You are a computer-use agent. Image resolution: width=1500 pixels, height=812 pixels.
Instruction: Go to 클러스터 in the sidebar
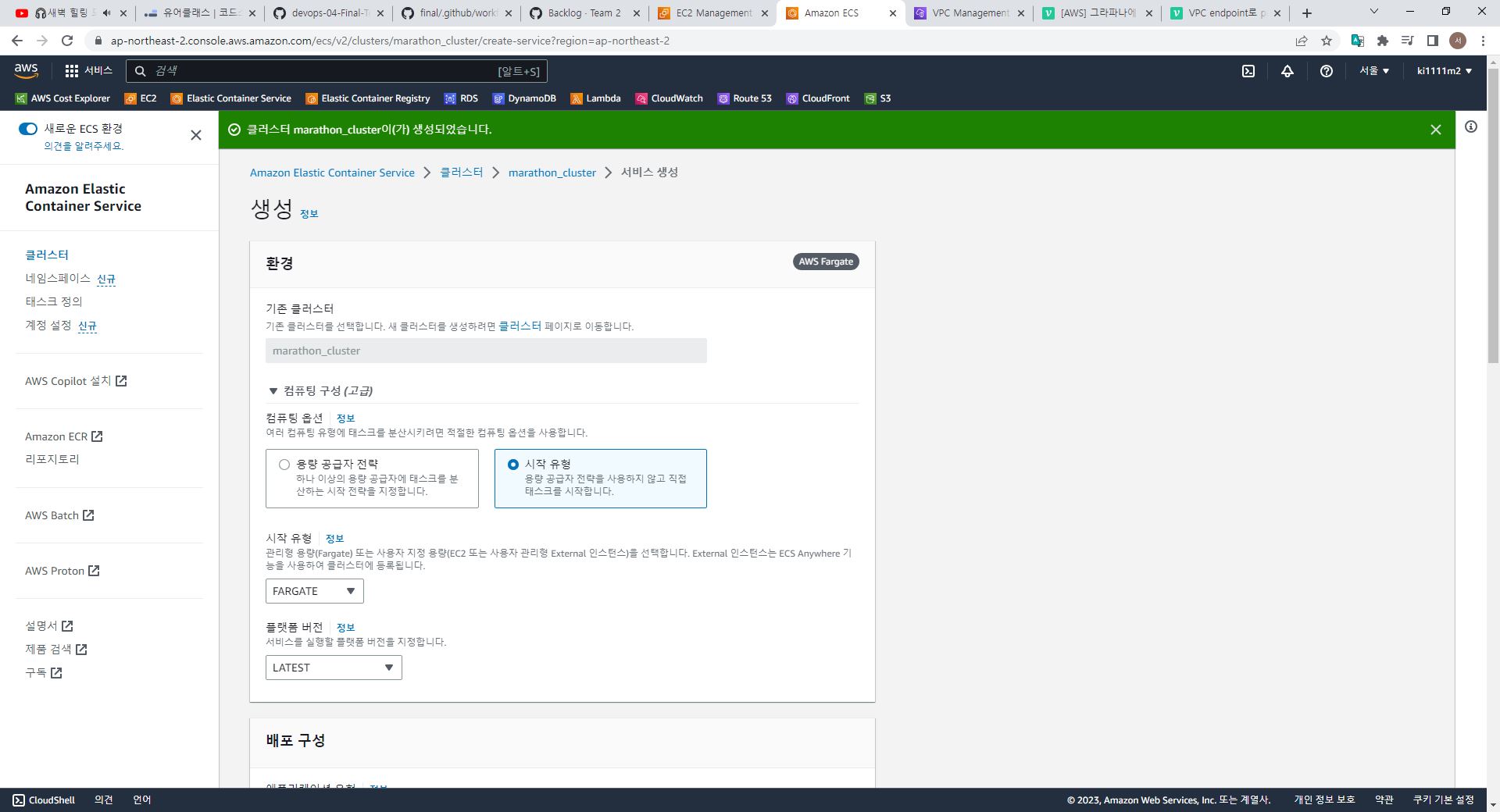(47, 255)
